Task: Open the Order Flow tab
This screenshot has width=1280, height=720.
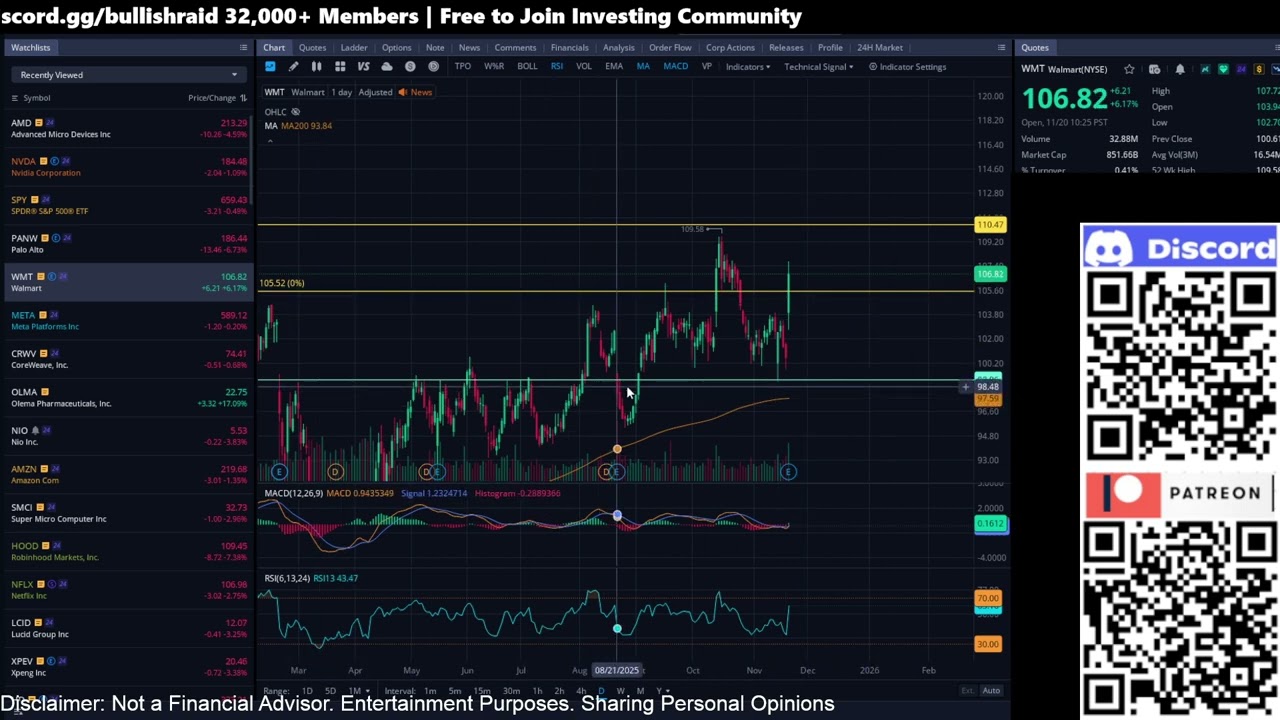Action: [x=670, y=47]
